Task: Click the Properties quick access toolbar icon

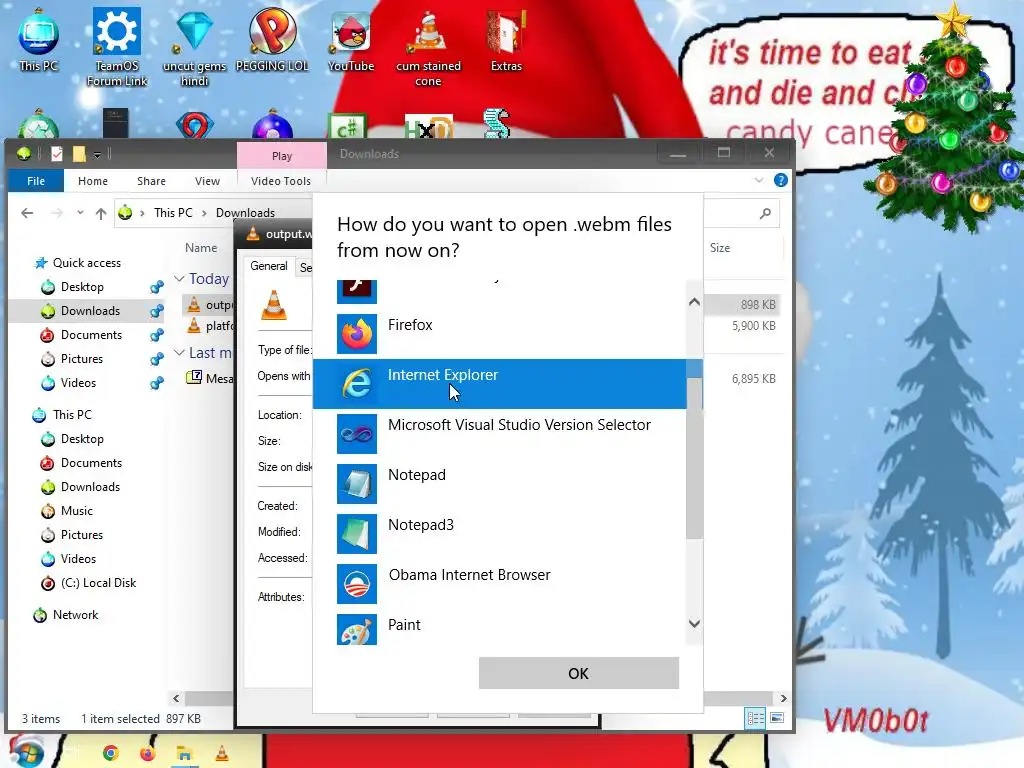Action: pos(57,153)
